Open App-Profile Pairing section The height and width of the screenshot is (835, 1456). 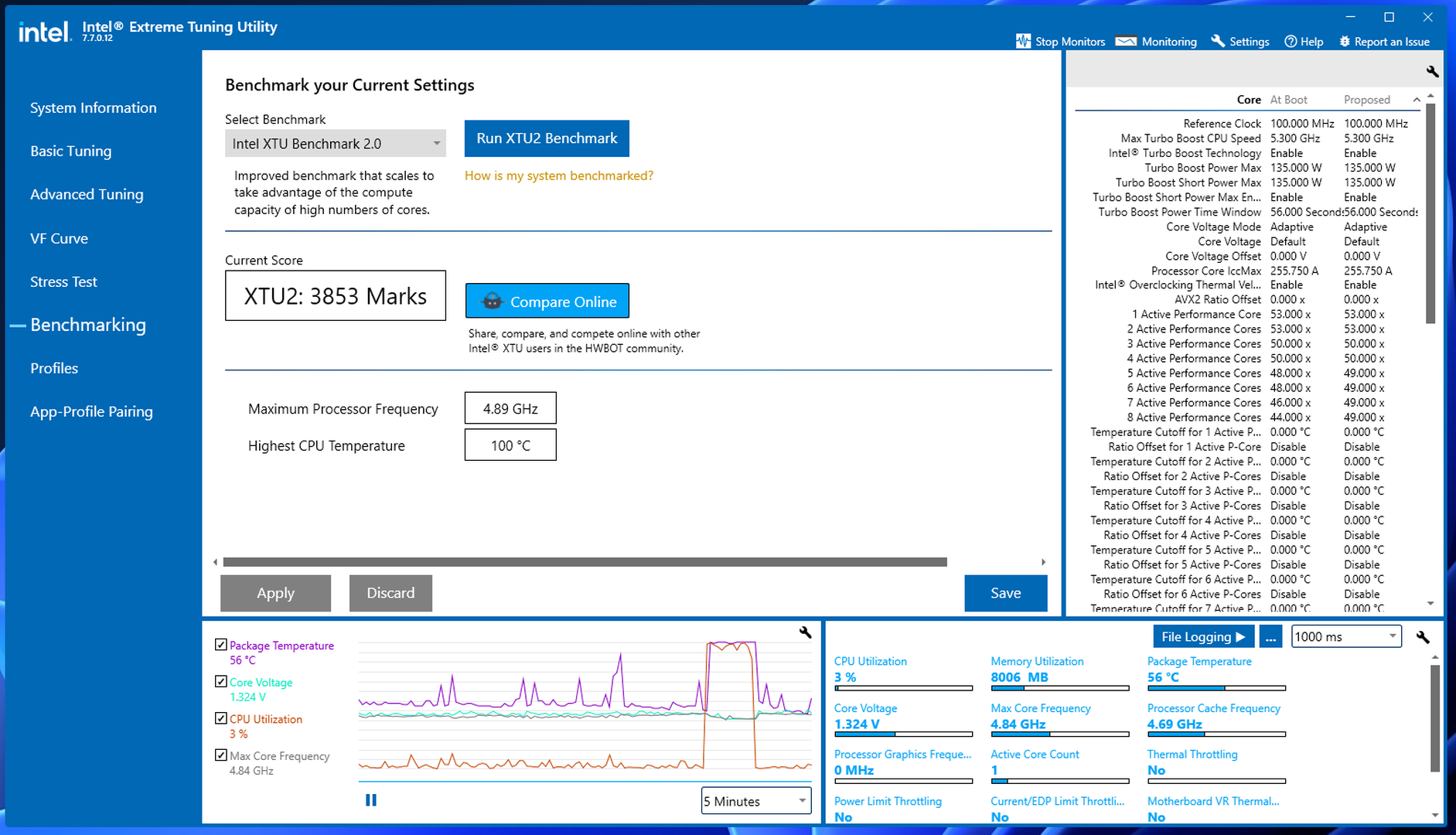[x=91, y=412]
